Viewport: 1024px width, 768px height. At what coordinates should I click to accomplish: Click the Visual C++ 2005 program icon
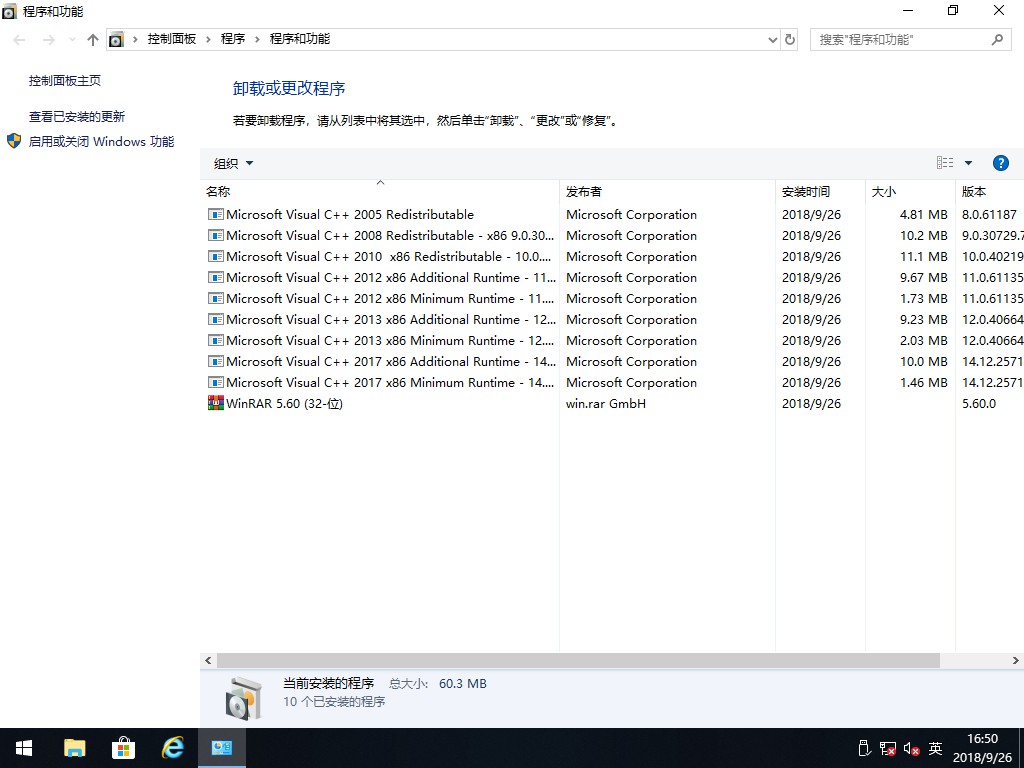pos(216,214)
